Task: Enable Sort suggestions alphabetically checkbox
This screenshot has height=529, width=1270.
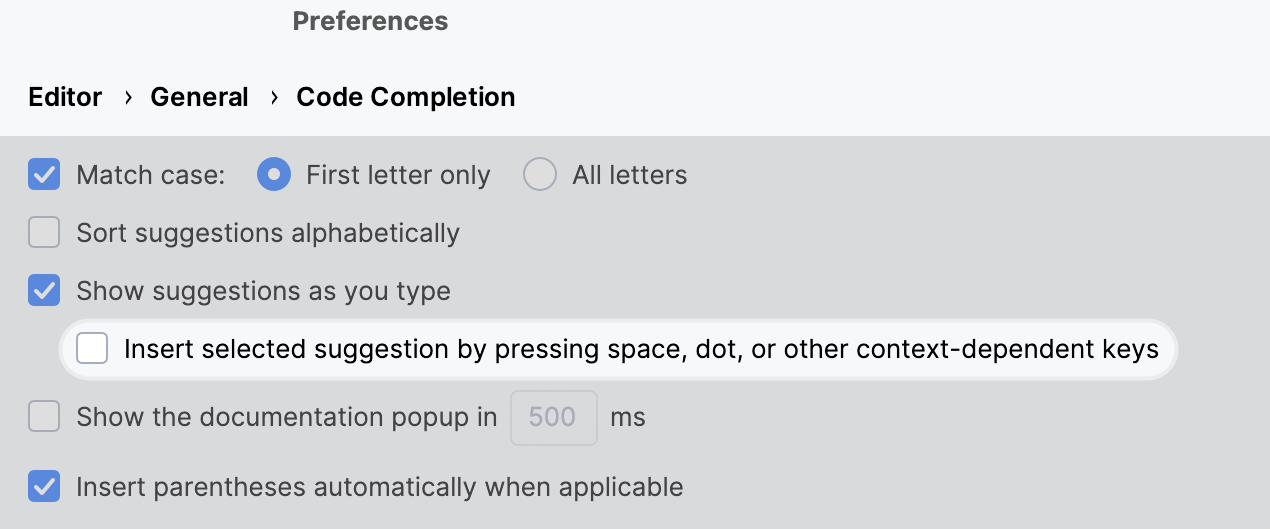Action: coord(44,233)
